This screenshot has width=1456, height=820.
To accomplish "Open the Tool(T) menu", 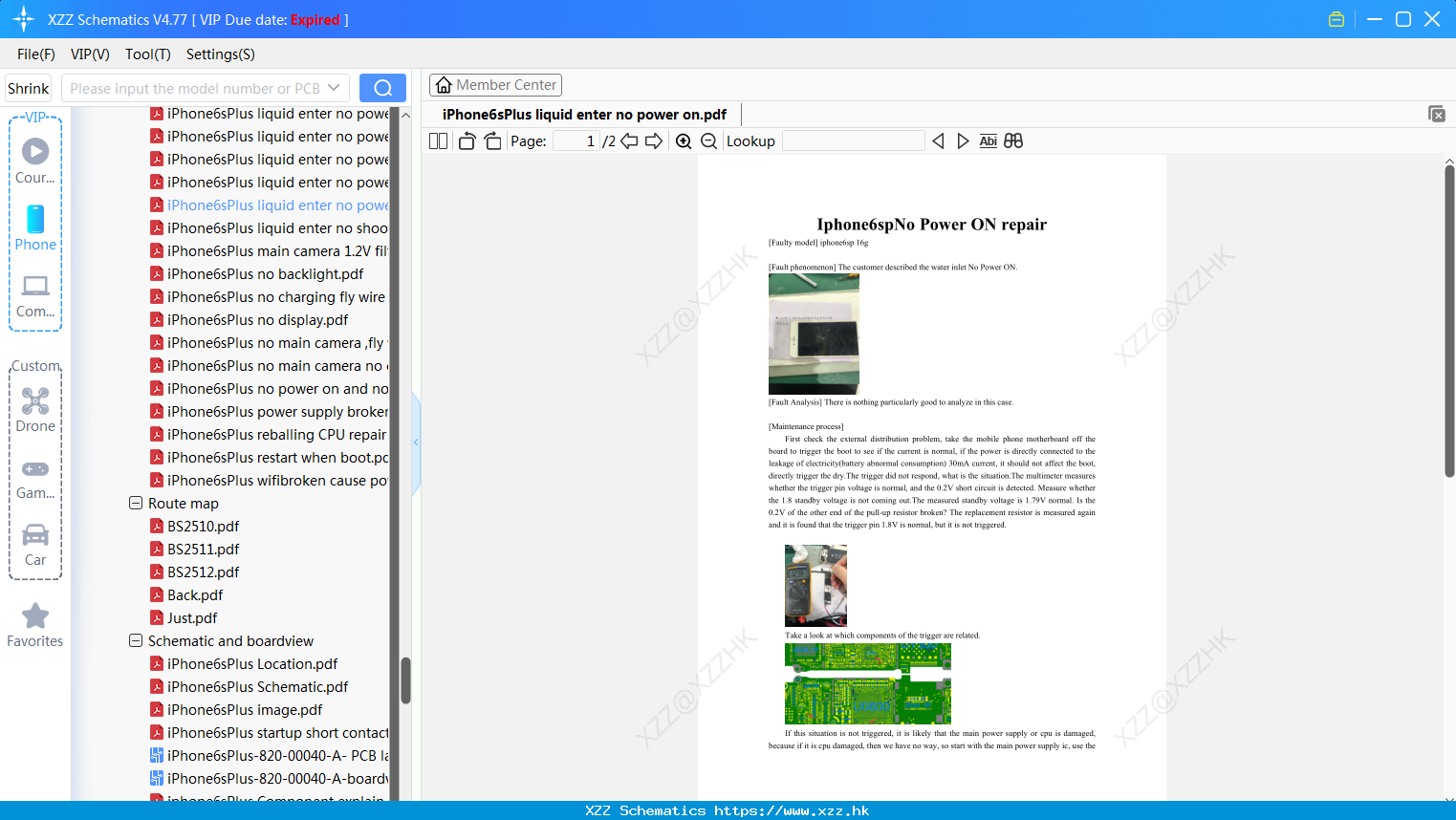I will pyautogui.click(x=148, y=54).
